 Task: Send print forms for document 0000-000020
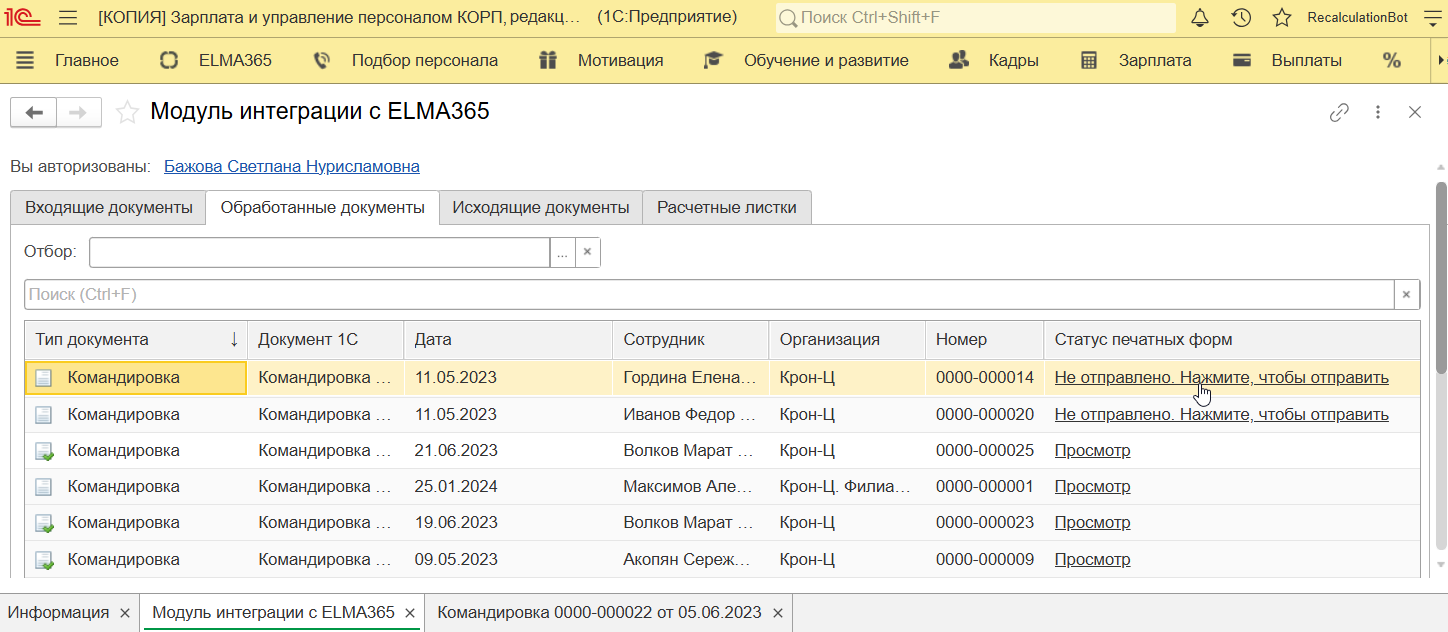[1222, 414]
